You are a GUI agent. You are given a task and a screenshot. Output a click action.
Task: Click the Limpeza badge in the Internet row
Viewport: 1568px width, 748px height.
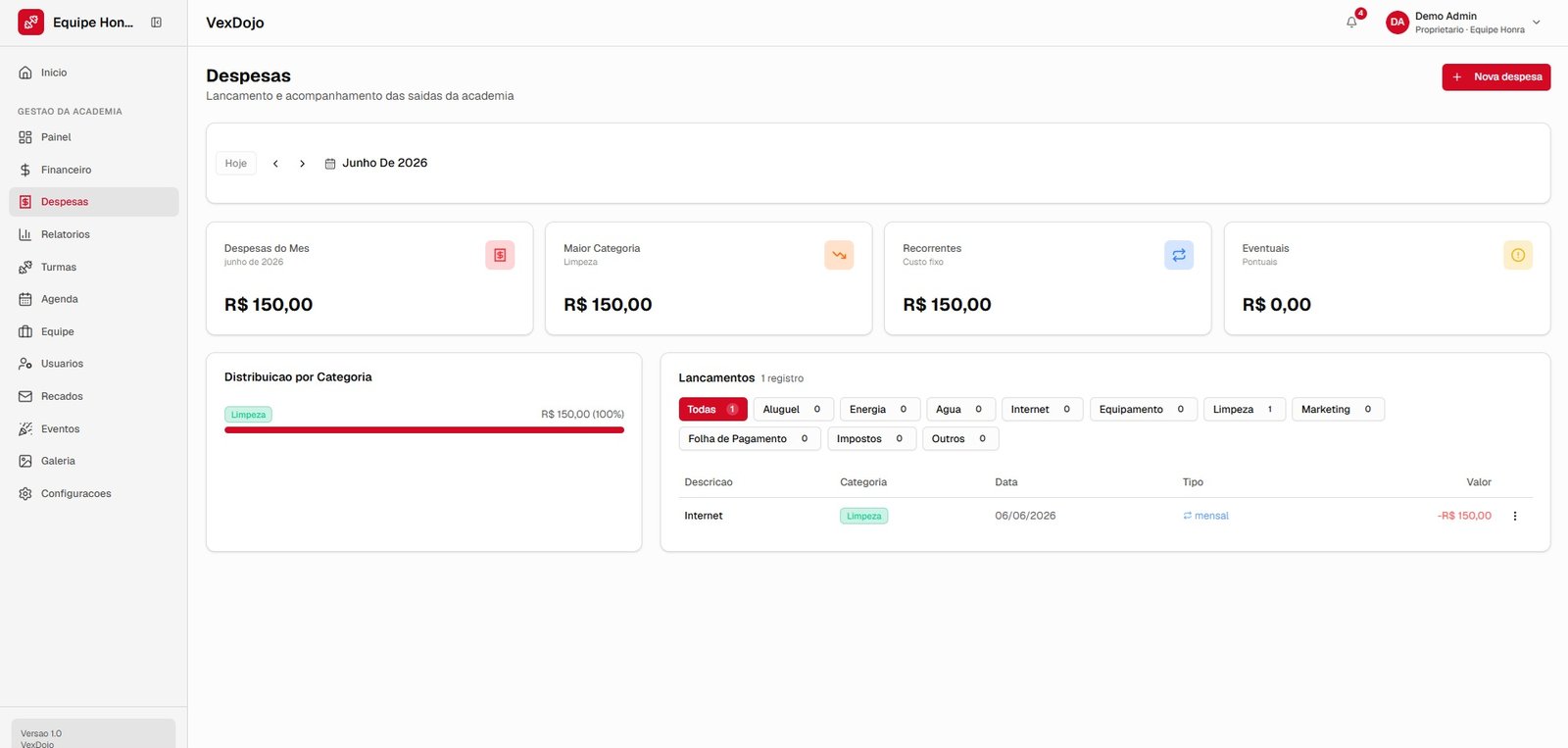(x=863, y=516)
